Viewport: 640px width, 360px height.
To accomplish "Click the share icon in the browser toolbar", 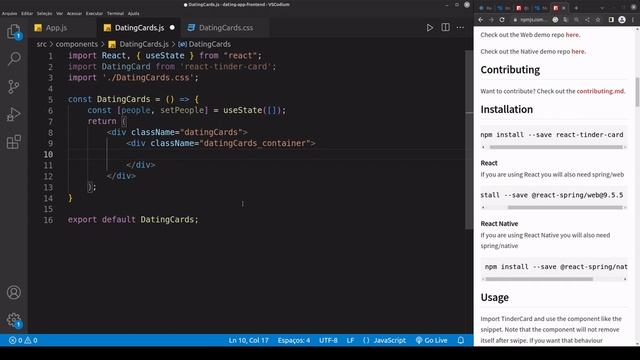I will [x=587, y=20].
